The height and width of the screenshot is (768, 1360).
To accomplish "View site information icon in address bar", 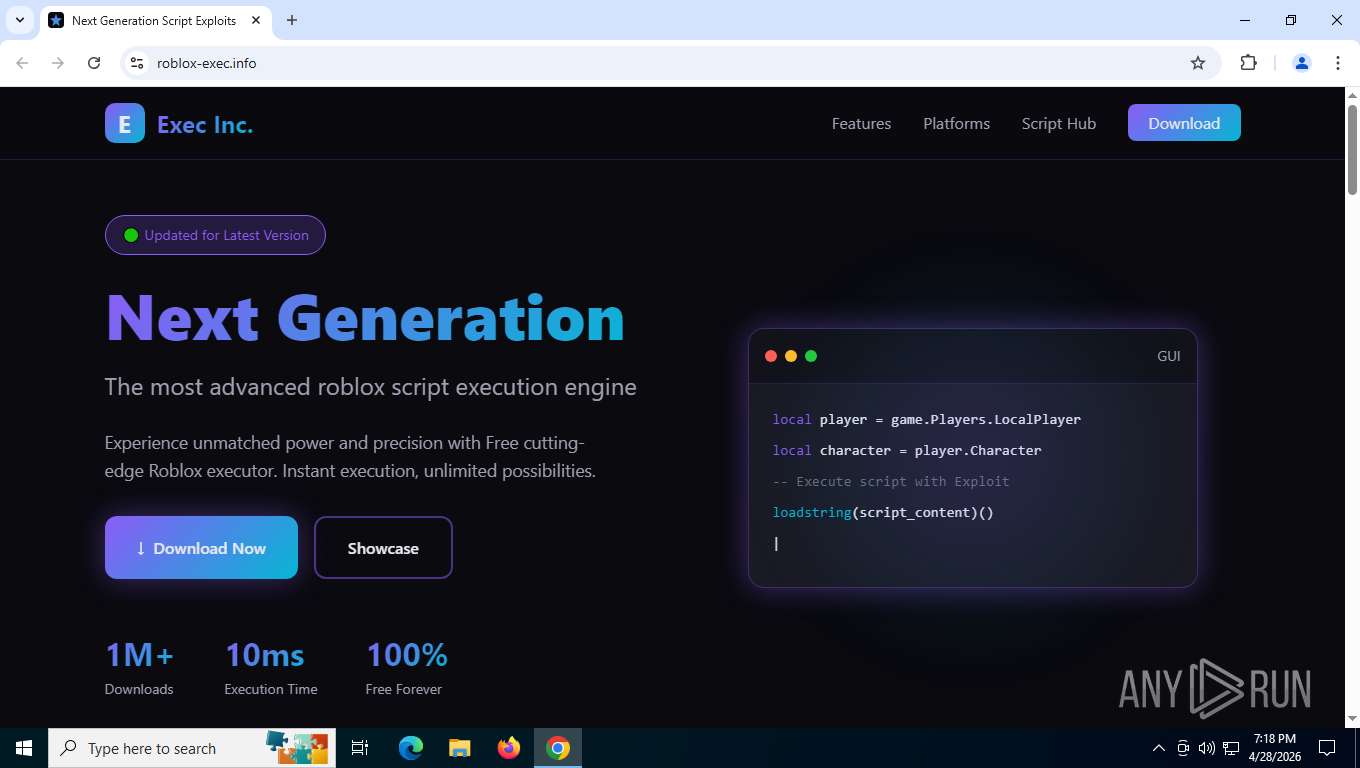I will point(138,63).
